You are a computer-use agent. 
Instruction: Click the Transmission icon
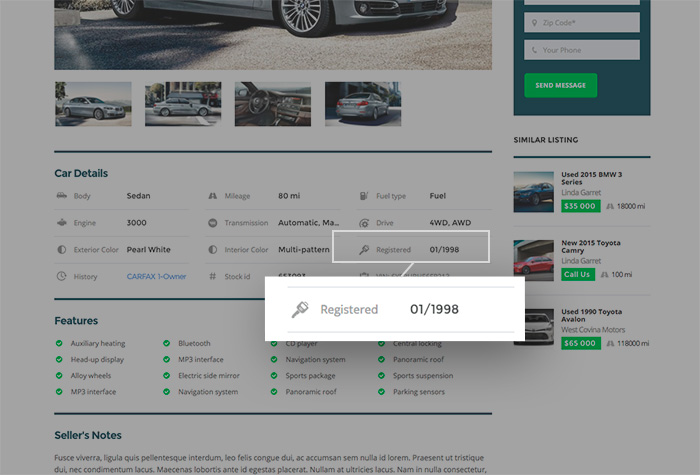(x=212, y=223)
